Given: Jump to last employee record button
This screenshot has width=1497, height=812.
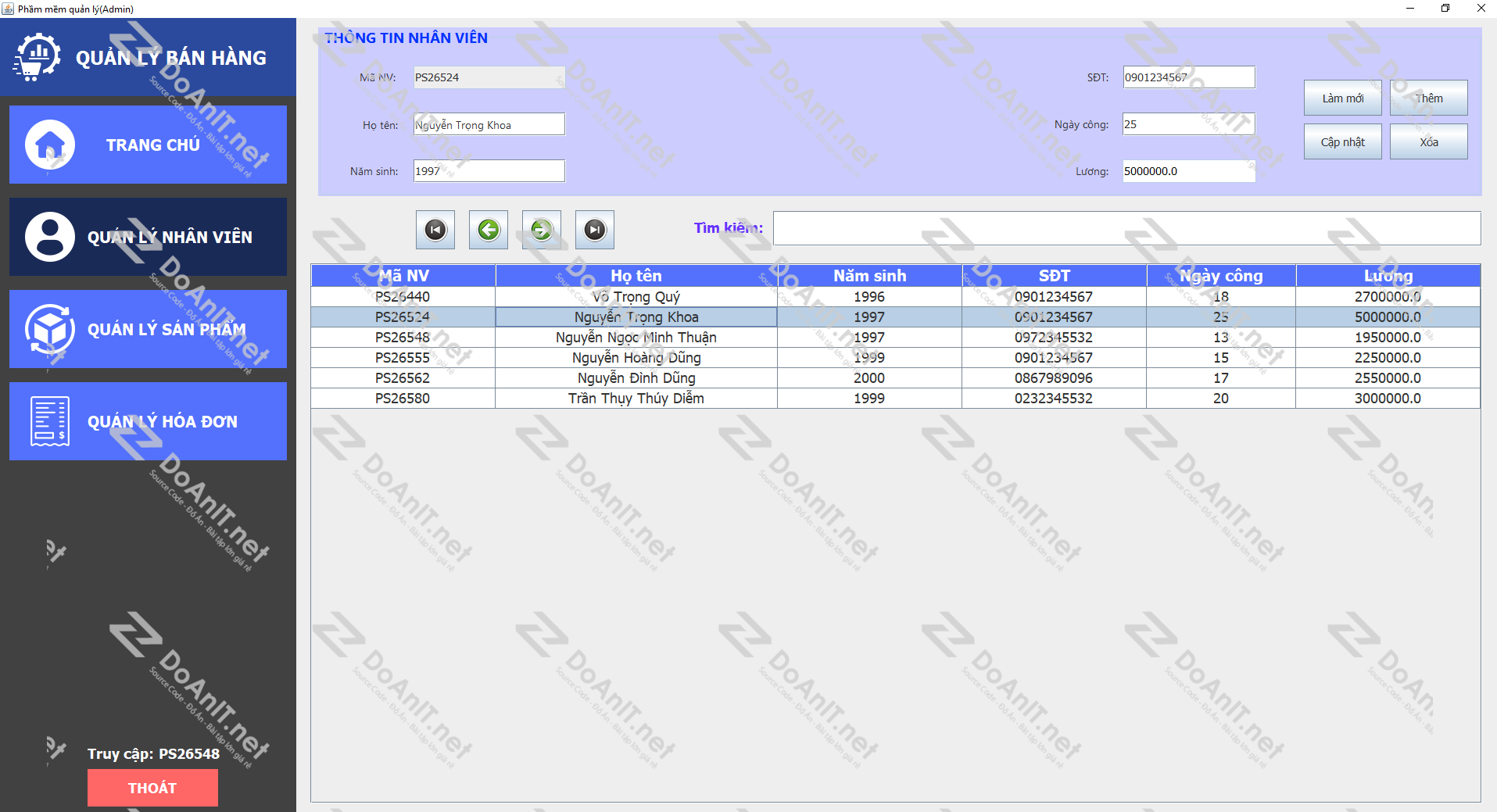Looking at the screenshot, I should [x=595, y=230].
